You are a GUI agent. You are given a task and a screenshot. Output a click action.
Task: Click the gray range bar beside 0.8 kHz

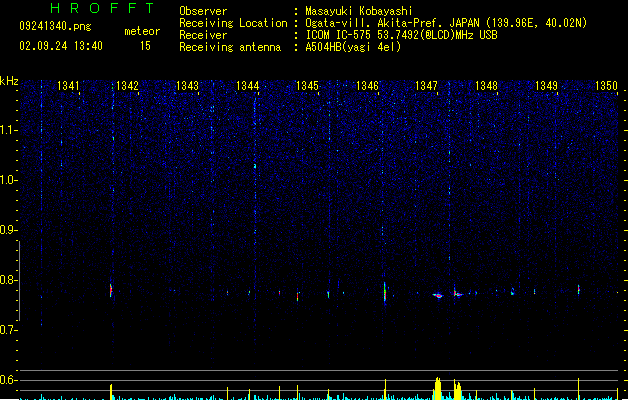pyautogui.click(x=20, y=281)
